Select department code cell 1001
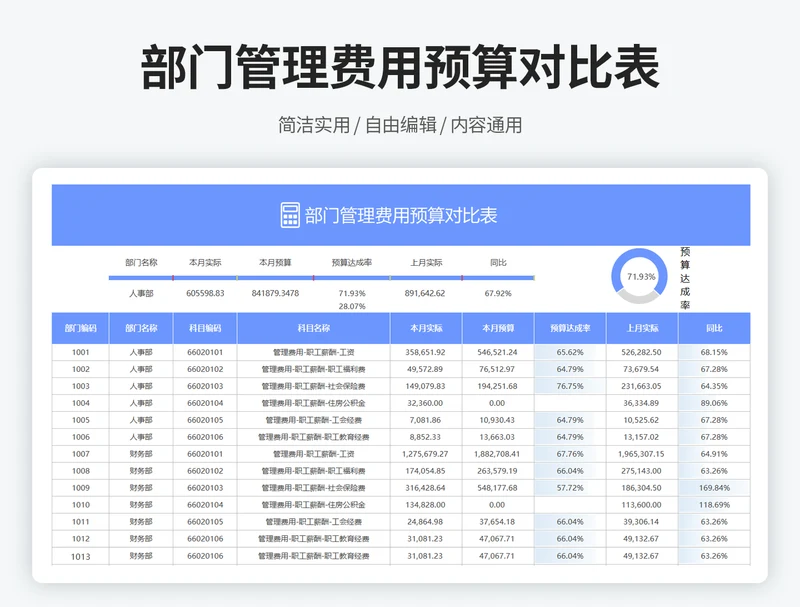 coord(81,352)
